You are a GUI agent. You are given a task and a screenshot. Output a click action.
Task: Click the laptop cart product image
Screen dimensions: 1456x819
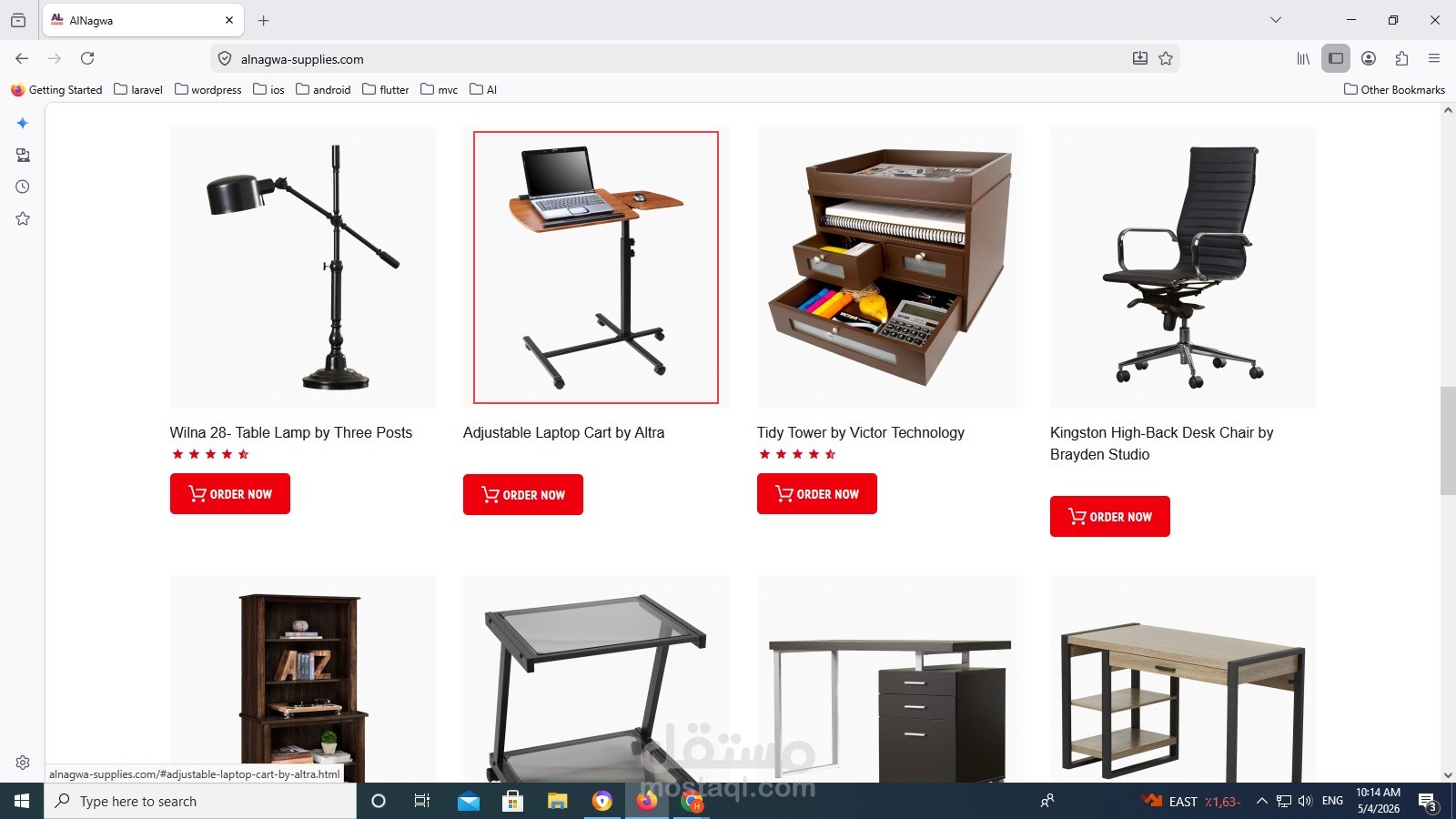tap(596, 268)
